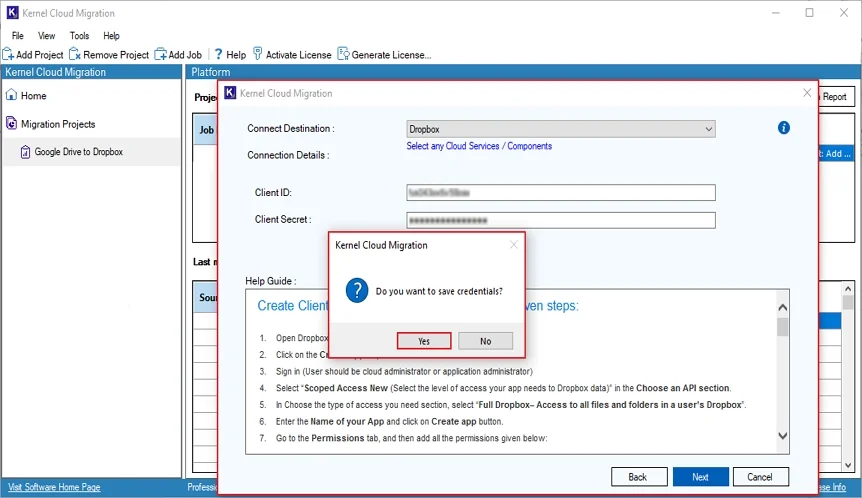Click the main window scrollbar down arrow
This screenshot has height=498, width=862.
point(848,464)
